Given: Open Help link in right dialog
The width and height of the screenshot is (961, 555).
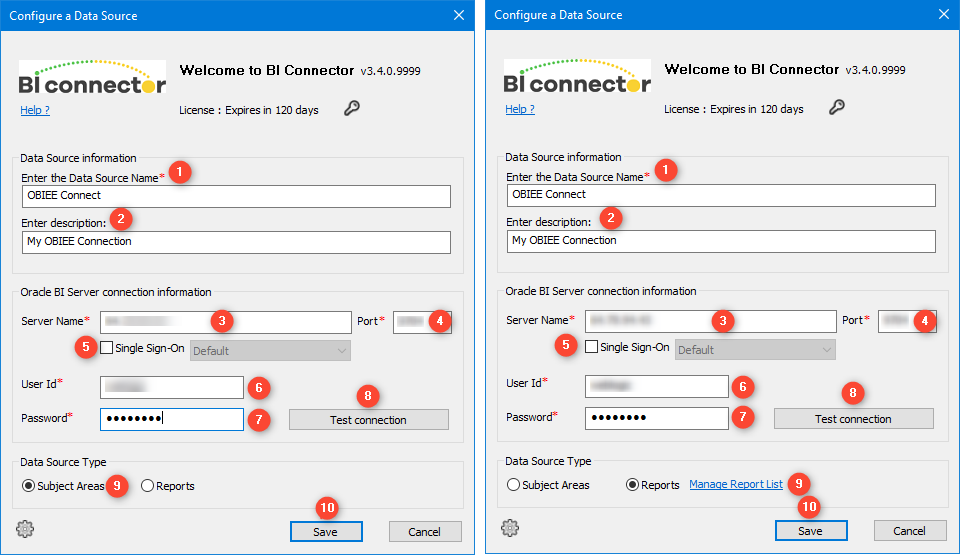Looking at the screenshot, I should (520, 109).
